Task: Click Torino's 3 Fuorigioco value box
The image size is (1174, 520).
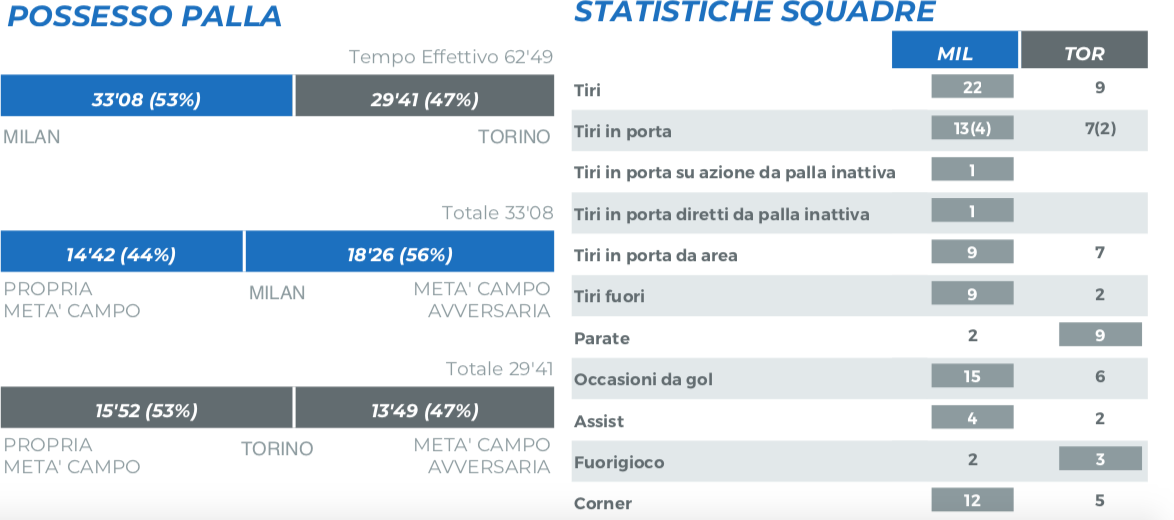Action: point(1100,460)
